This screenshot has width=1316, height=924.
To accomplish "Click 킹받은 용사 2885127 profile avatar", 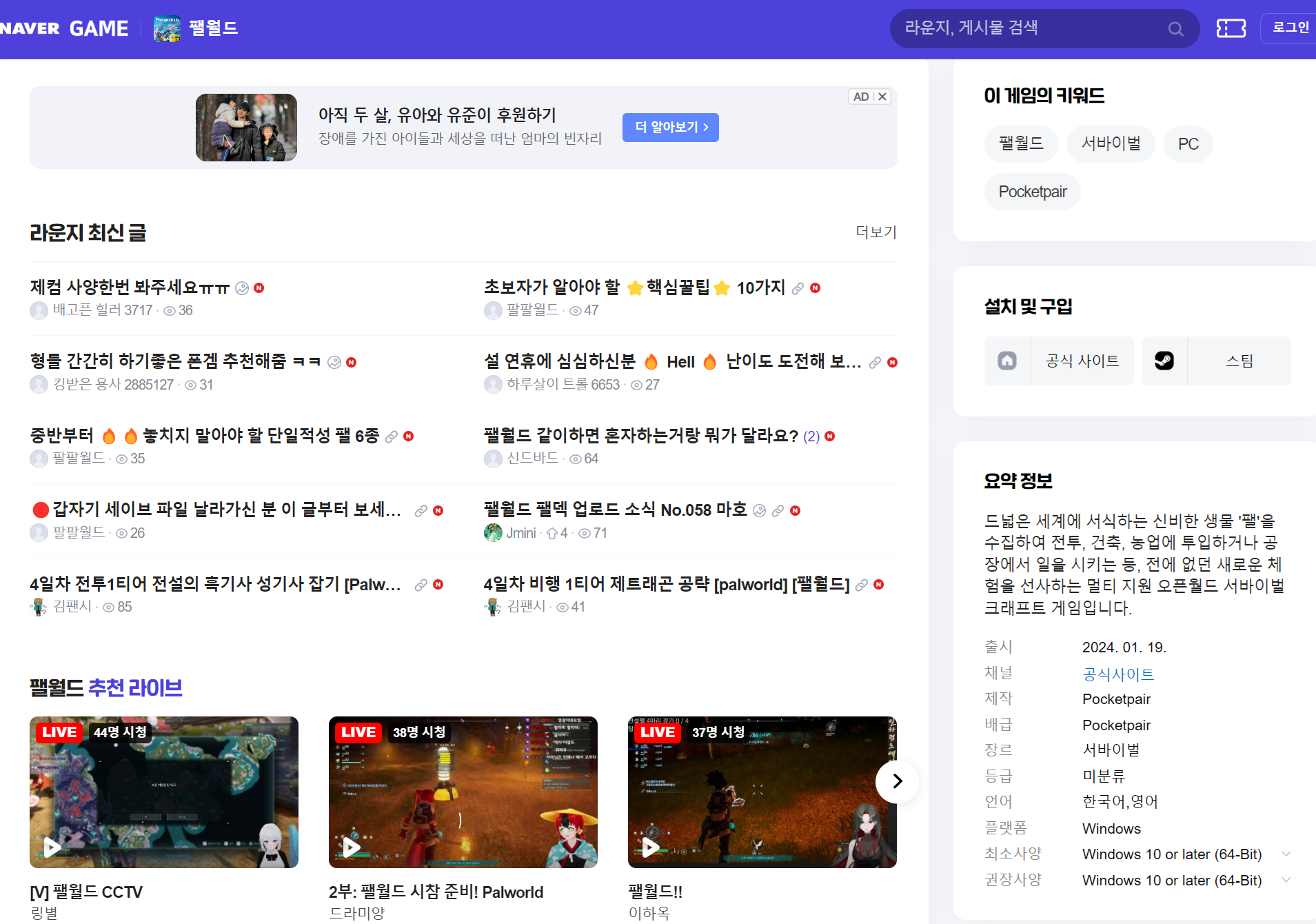I will click(x=39, y=384).
